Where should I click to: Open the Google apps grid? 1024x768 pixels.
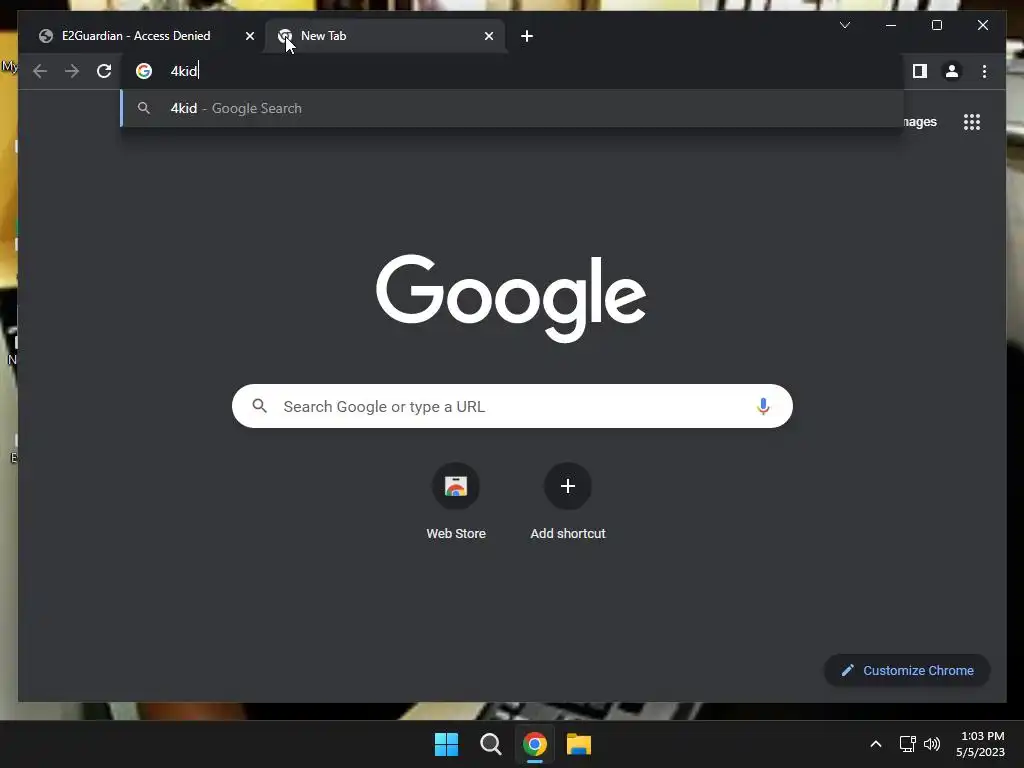tap(972, 122)
